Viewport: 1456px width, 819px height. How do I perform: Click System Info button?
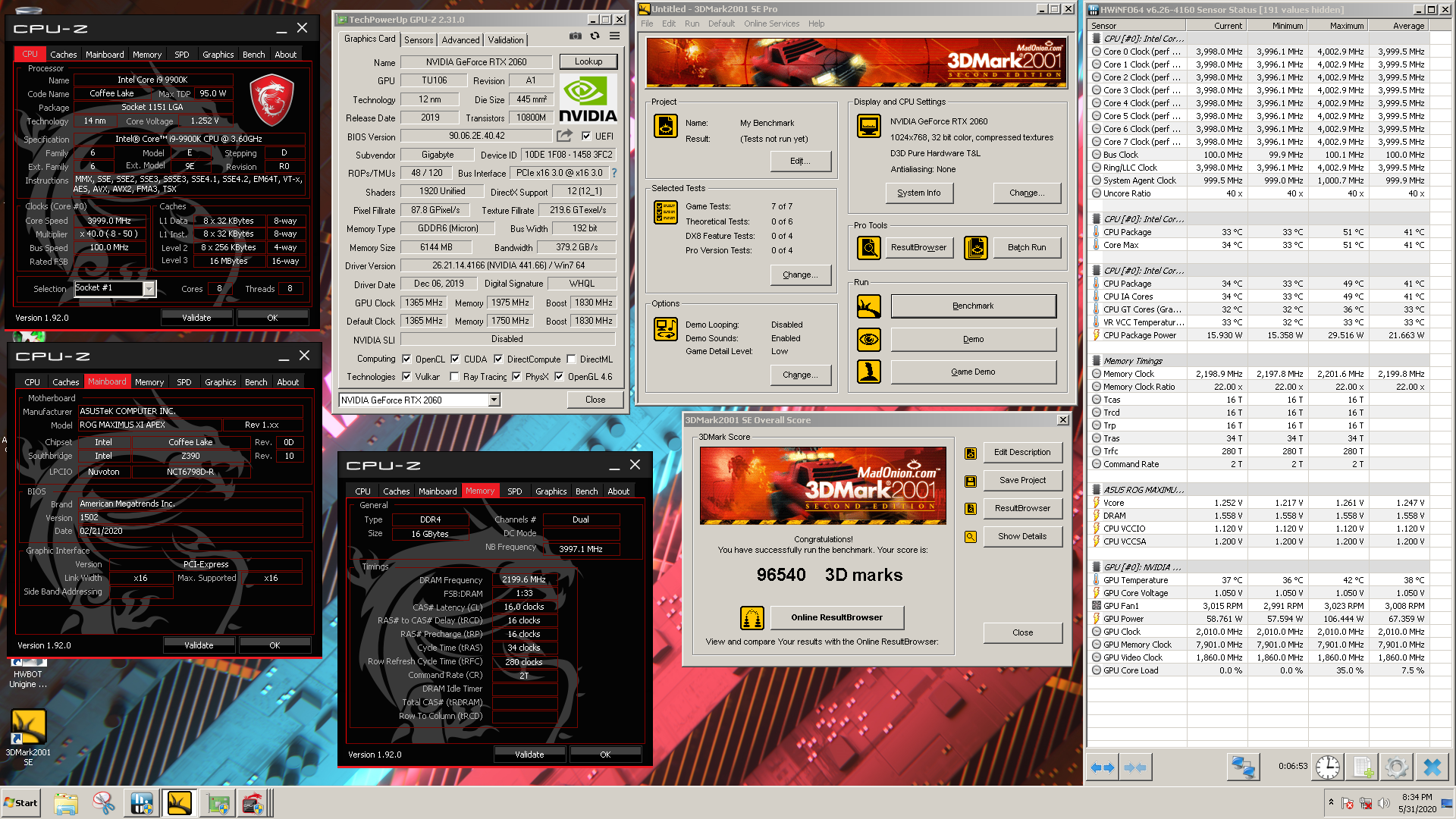(919, 193)
